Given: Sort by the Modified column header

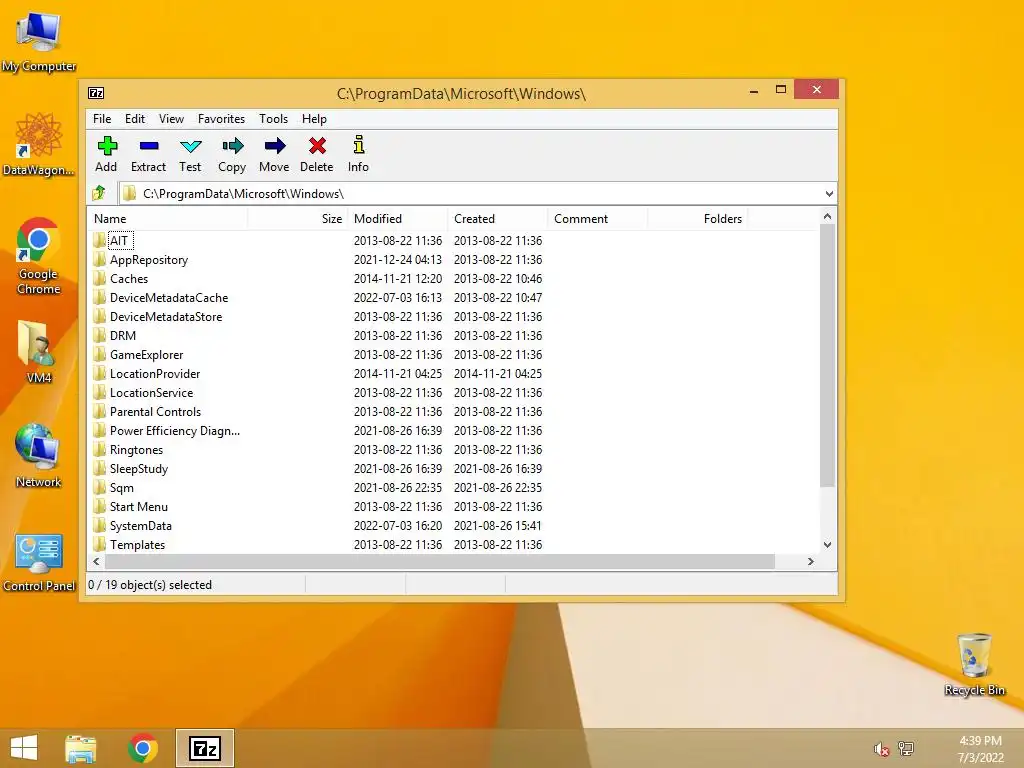Looking at the screenshot, I should tap(398, 219).
